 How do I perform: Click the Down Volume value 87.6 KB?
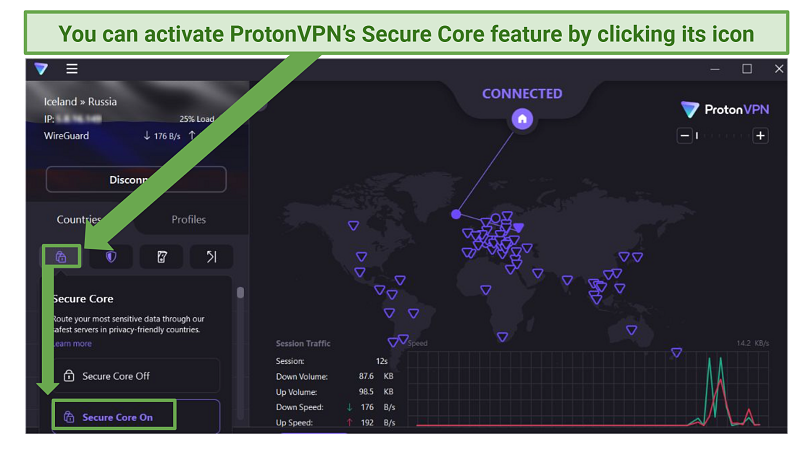(x=376, y=376)
